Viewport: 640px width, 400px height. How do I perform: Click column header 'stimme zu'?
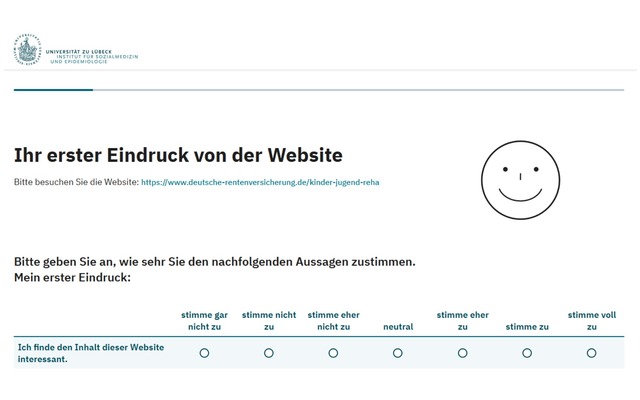tap(527, 327)
